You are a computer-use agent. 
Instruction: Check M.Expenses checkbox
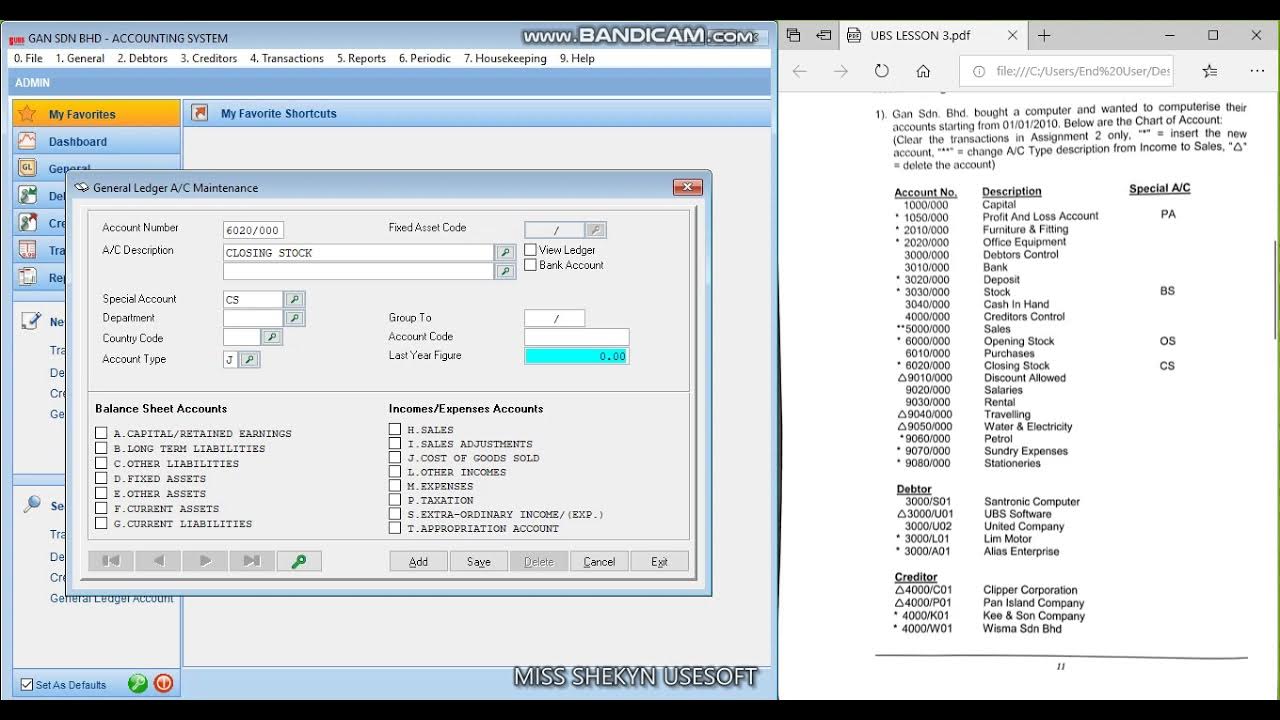[x=395, y=485]
